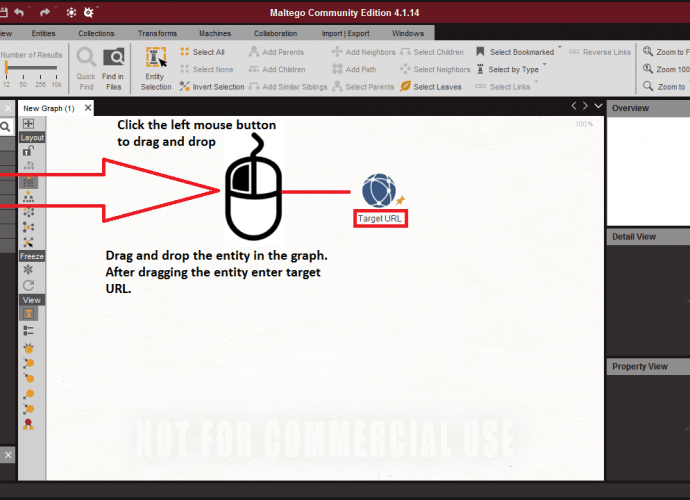This screenshot has width=690, height=500.
Task: Switch to the list view icon
Action: click(29, 331)
